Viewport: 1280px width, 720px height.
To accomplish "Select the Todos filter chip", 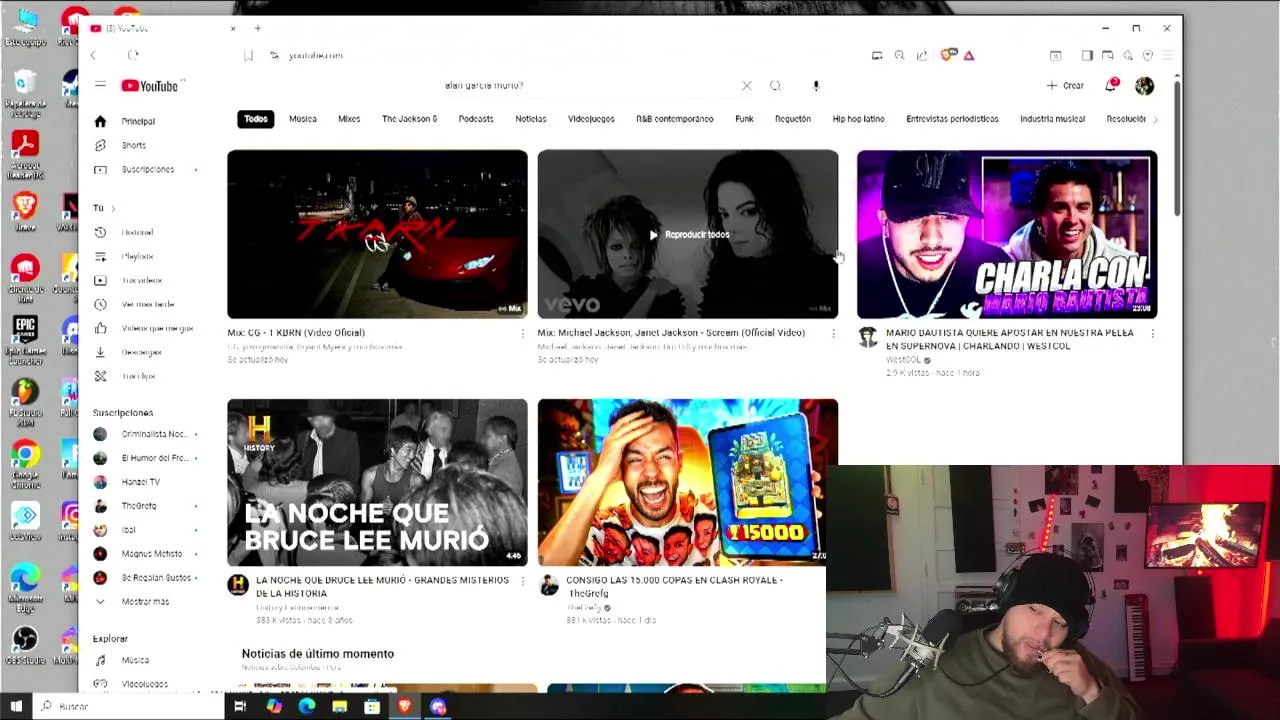I will coord(256,119).
